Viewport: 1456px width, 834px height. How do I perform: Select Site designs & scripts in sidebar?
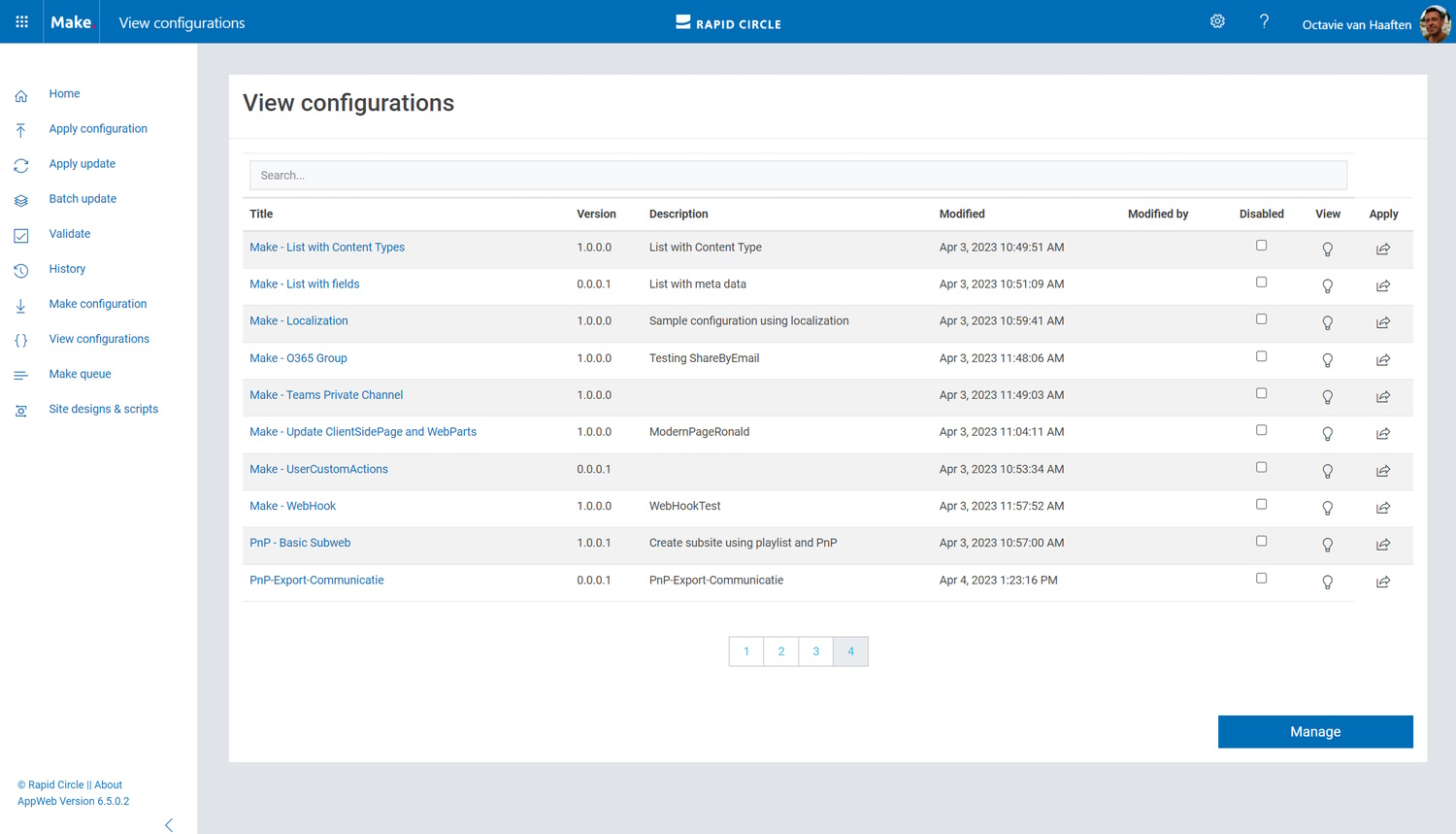pos(103,409)
